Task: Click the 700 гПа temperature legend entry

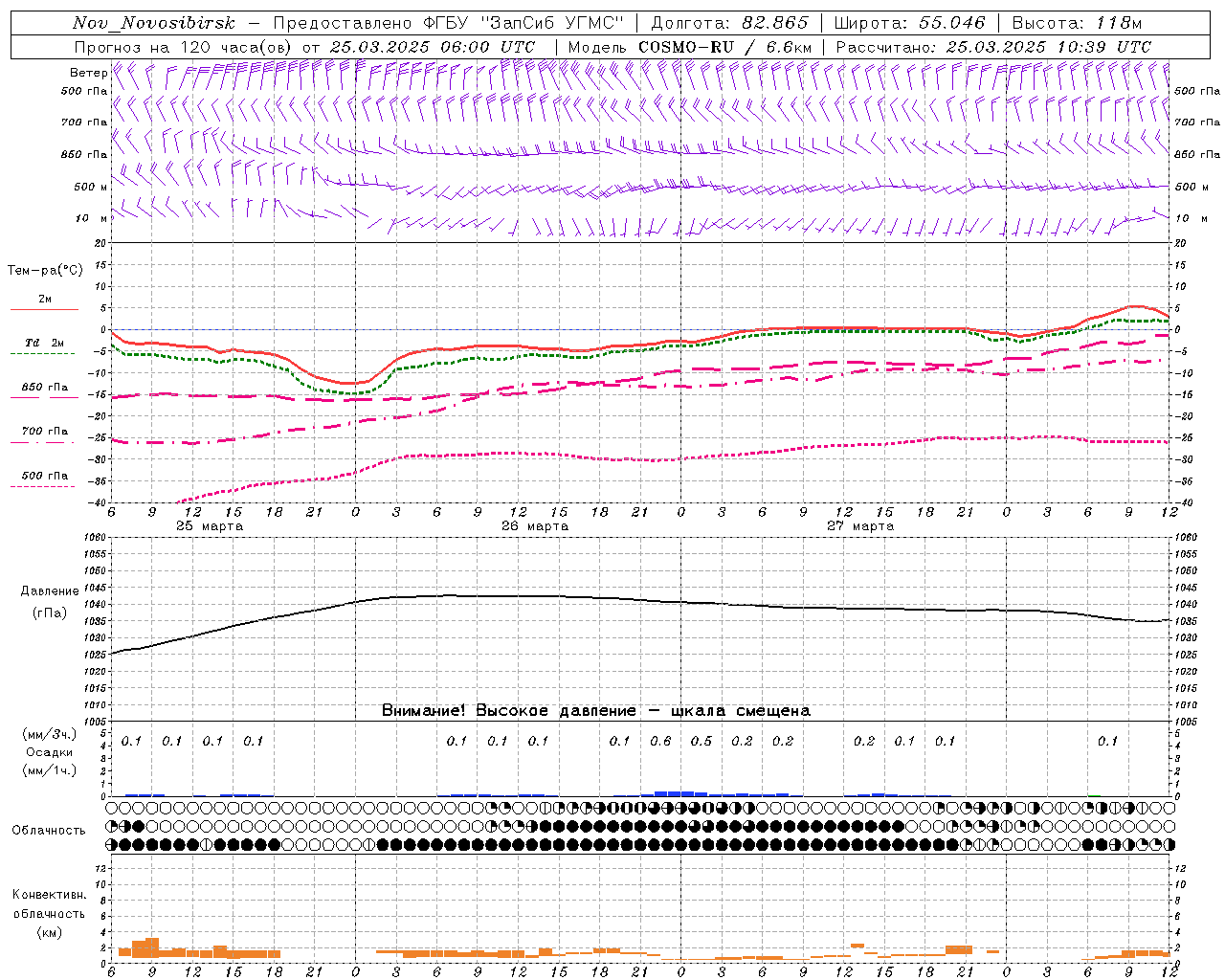Action: coord(45,432)
